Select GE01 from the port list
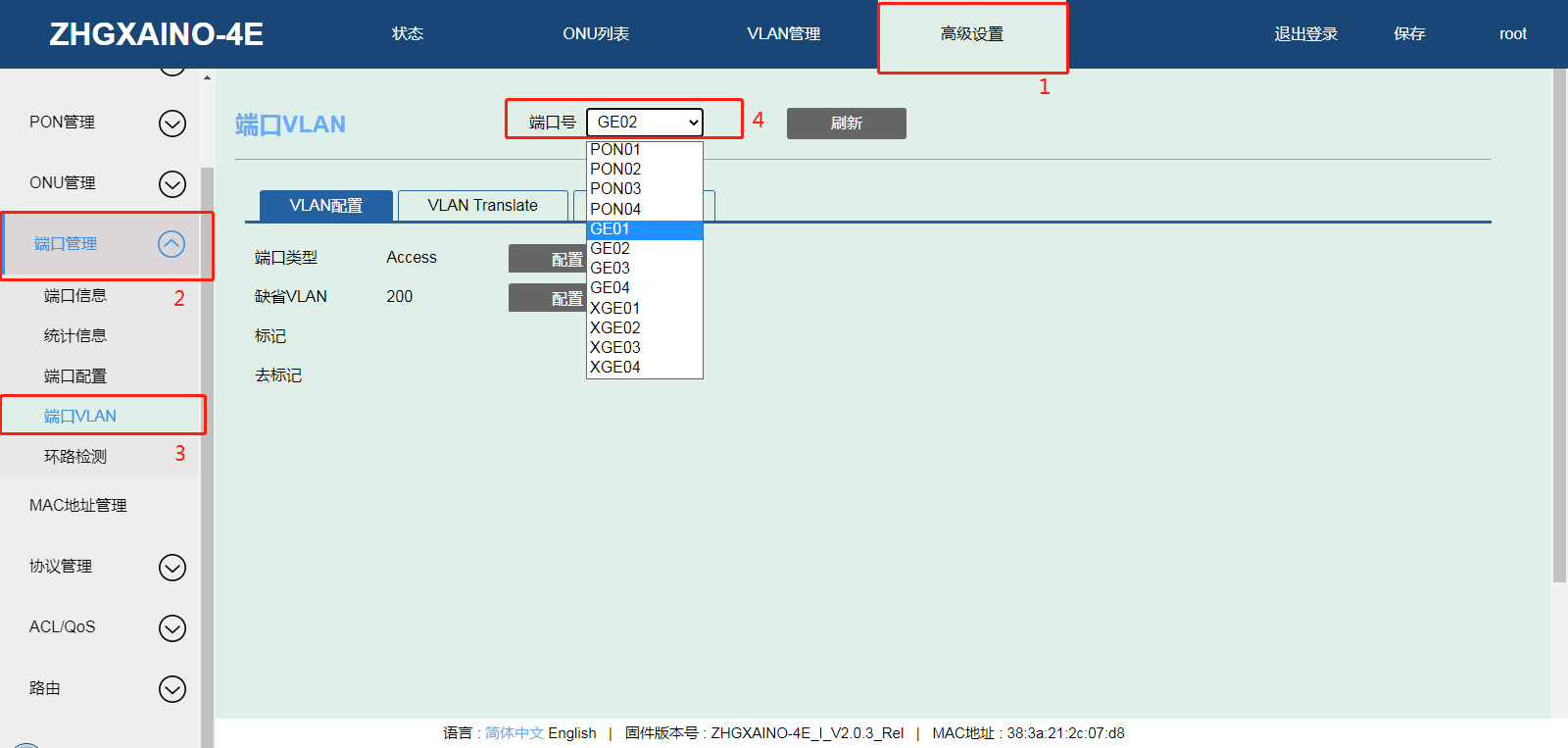 pyautogui.click(x=644, y=229)
